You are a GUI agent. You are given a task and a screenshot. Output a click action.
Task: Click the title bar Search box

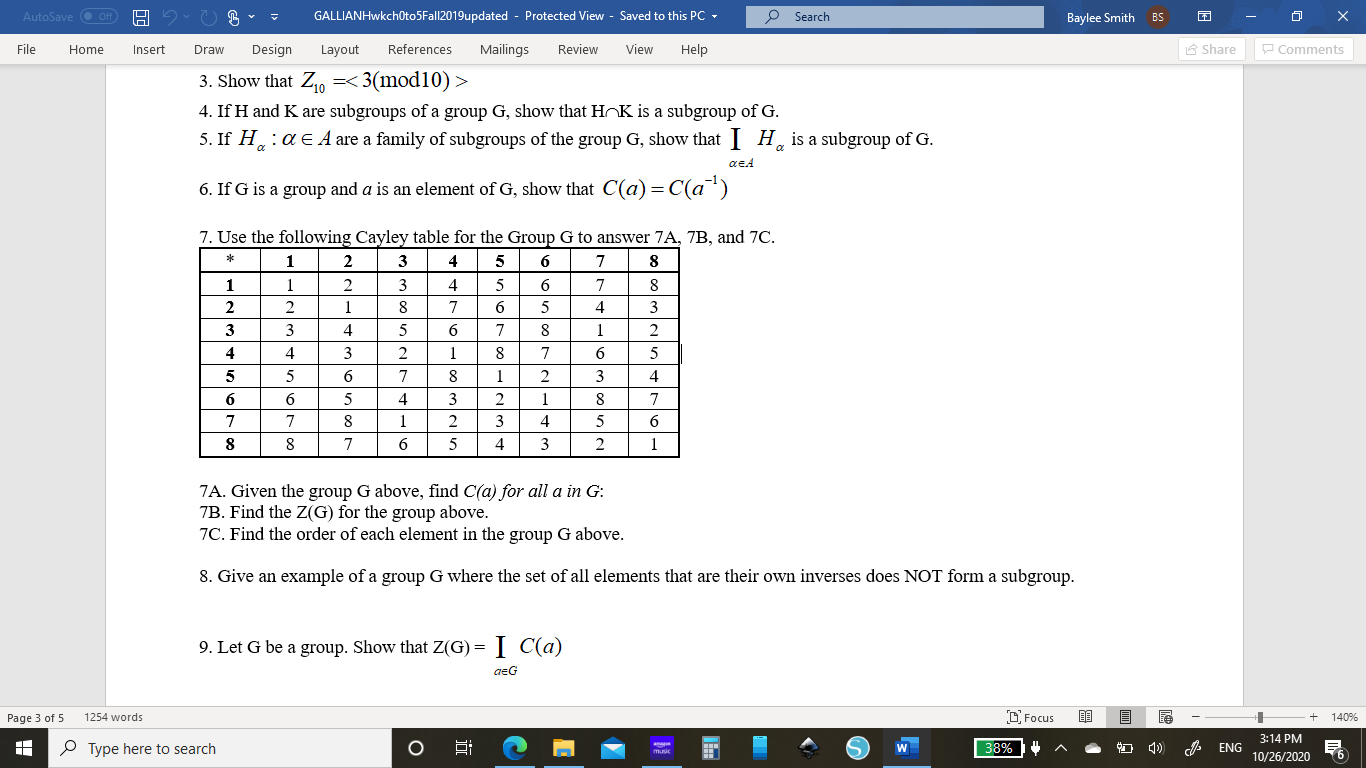pyautogui.click(x=894, y=16)
